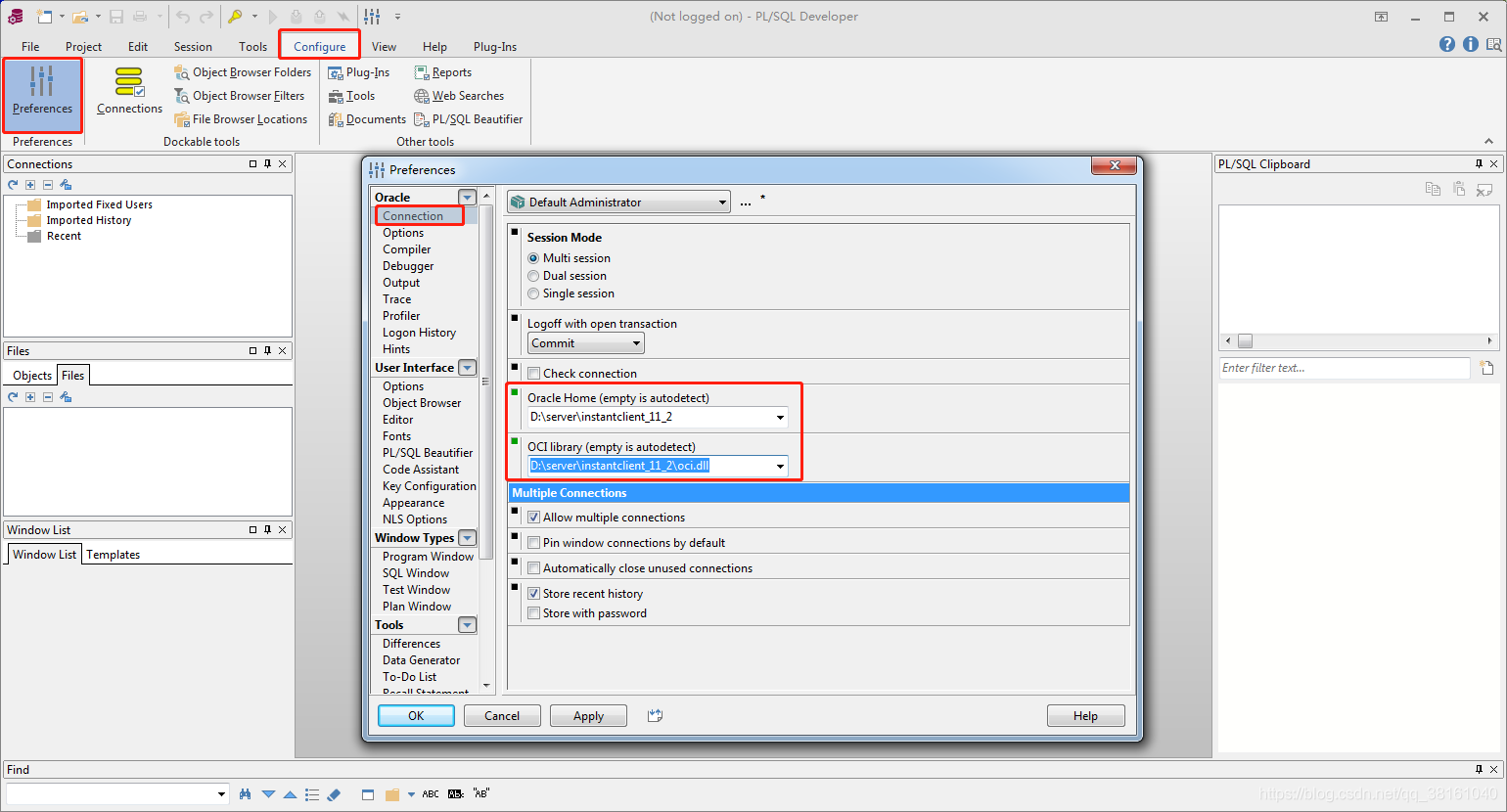Select Key Configuration in preferences tree

pos(430,486)
